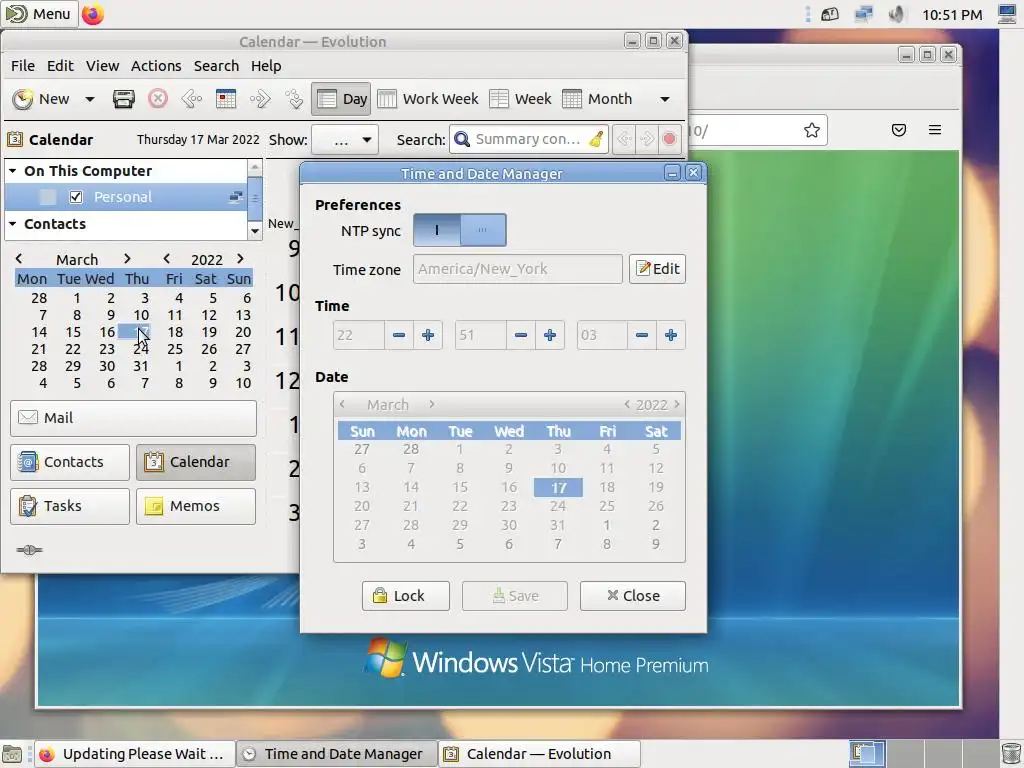Viewport: 1024px width, 768px height.
Task: Switch to Mail view
Action: click(x=133, y=418)
